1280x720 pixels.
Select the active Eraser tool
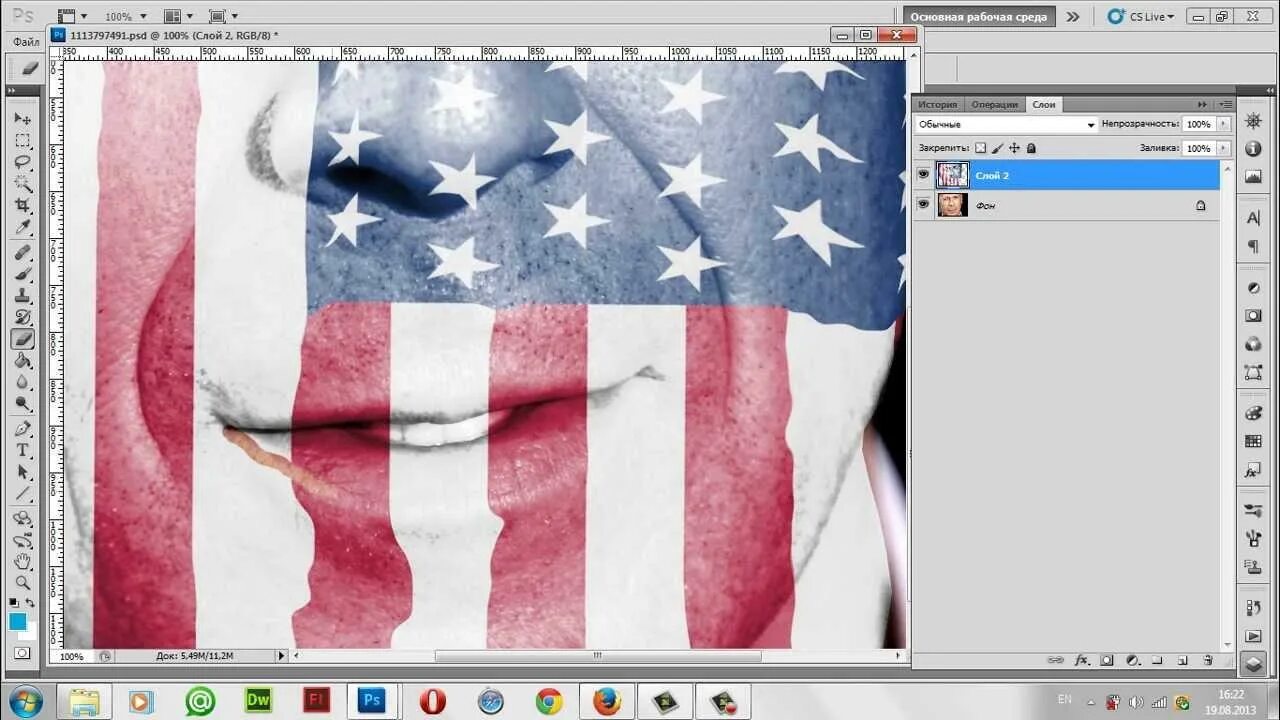point(22,340)
